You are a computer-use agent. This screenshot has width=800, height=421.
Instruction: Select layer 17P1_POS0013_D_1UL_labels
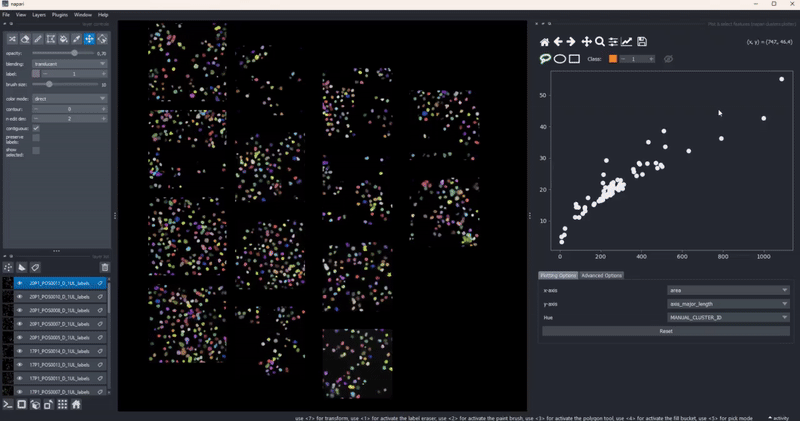pyautogui.click(x=59, y=365)
